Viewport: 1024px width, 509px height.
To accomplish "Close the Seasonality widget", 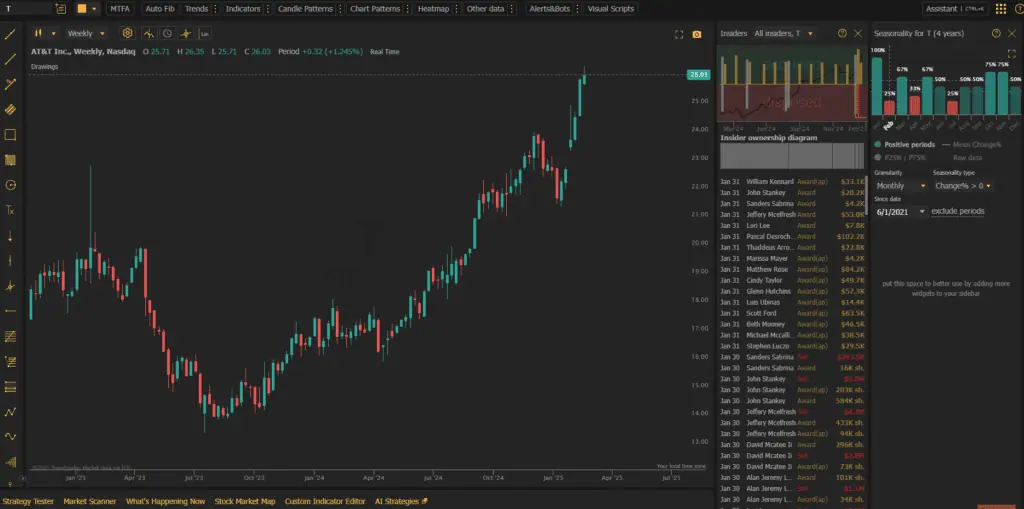I will (1012, 33).
